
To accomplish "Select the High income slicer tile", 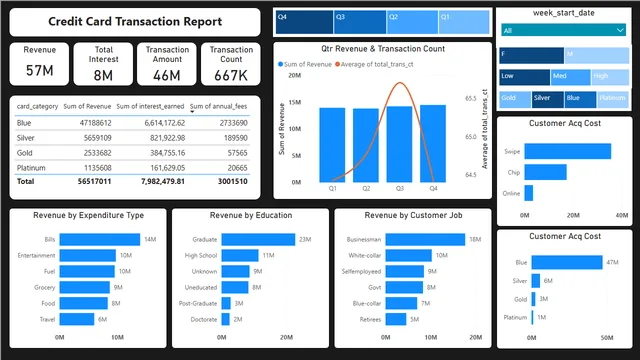I will 610,77.
